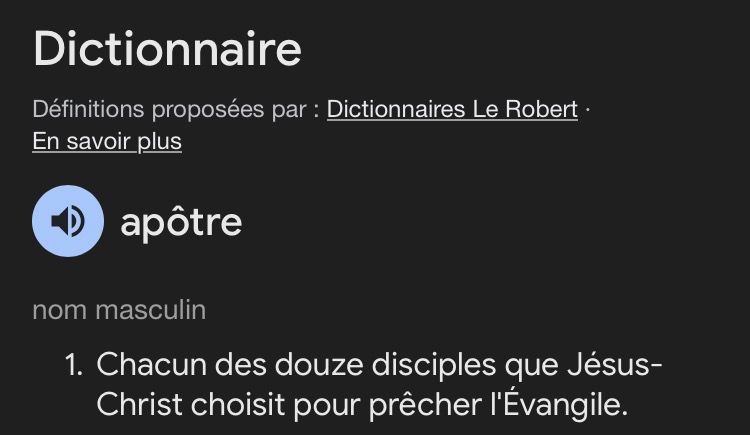This screenshot has height=435, width=750.
Task: Click the word Robert in the source link
Action: coord(544,108)
